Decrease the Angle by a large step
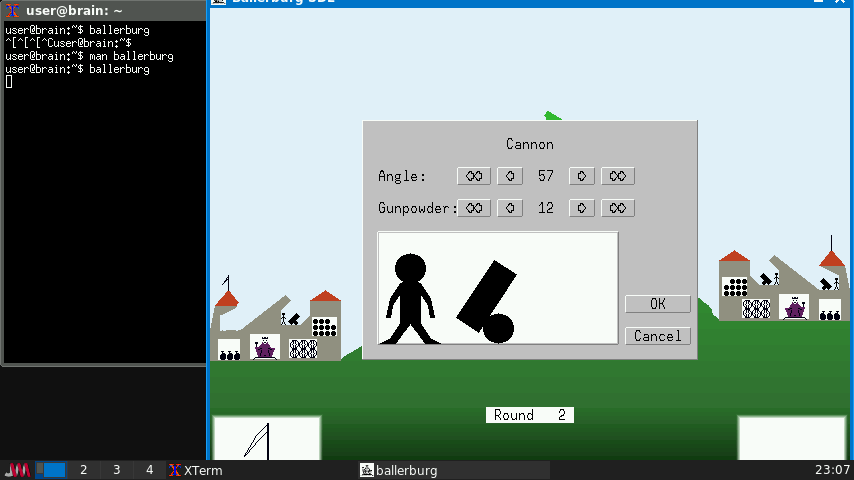This screenshot has height=480, width=854. pyautogui.click(x=474, y=176)
